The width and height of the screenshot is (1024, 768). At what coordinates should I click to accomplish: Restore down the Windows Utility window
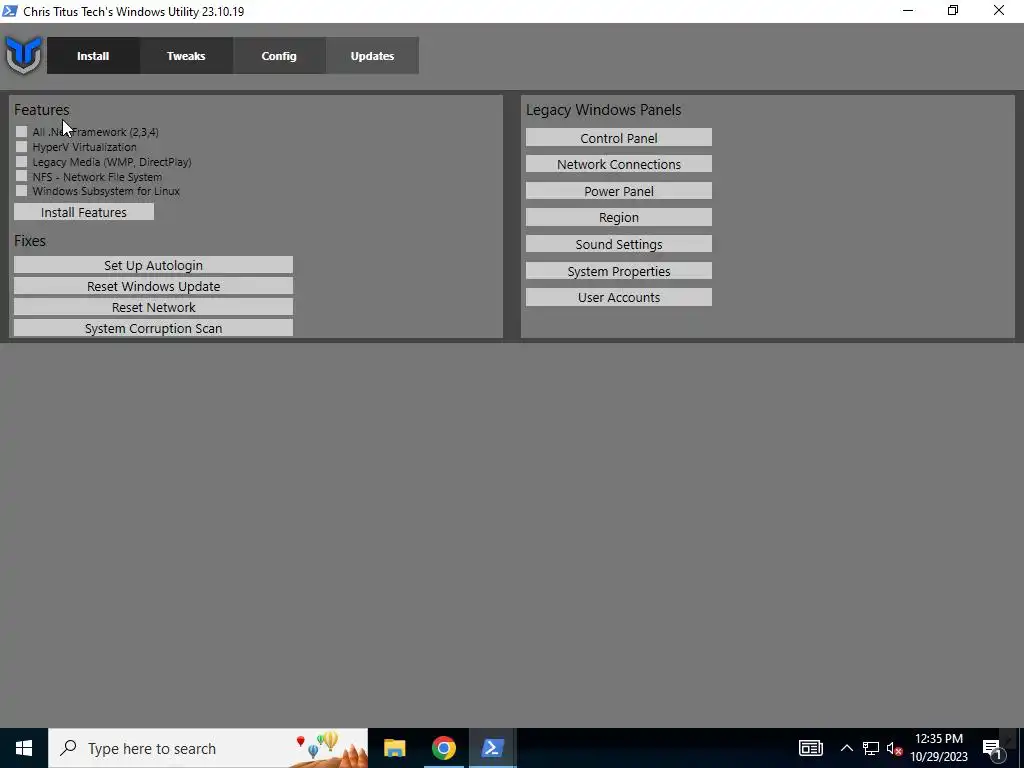pyautogui.click(x=953, y=11)
